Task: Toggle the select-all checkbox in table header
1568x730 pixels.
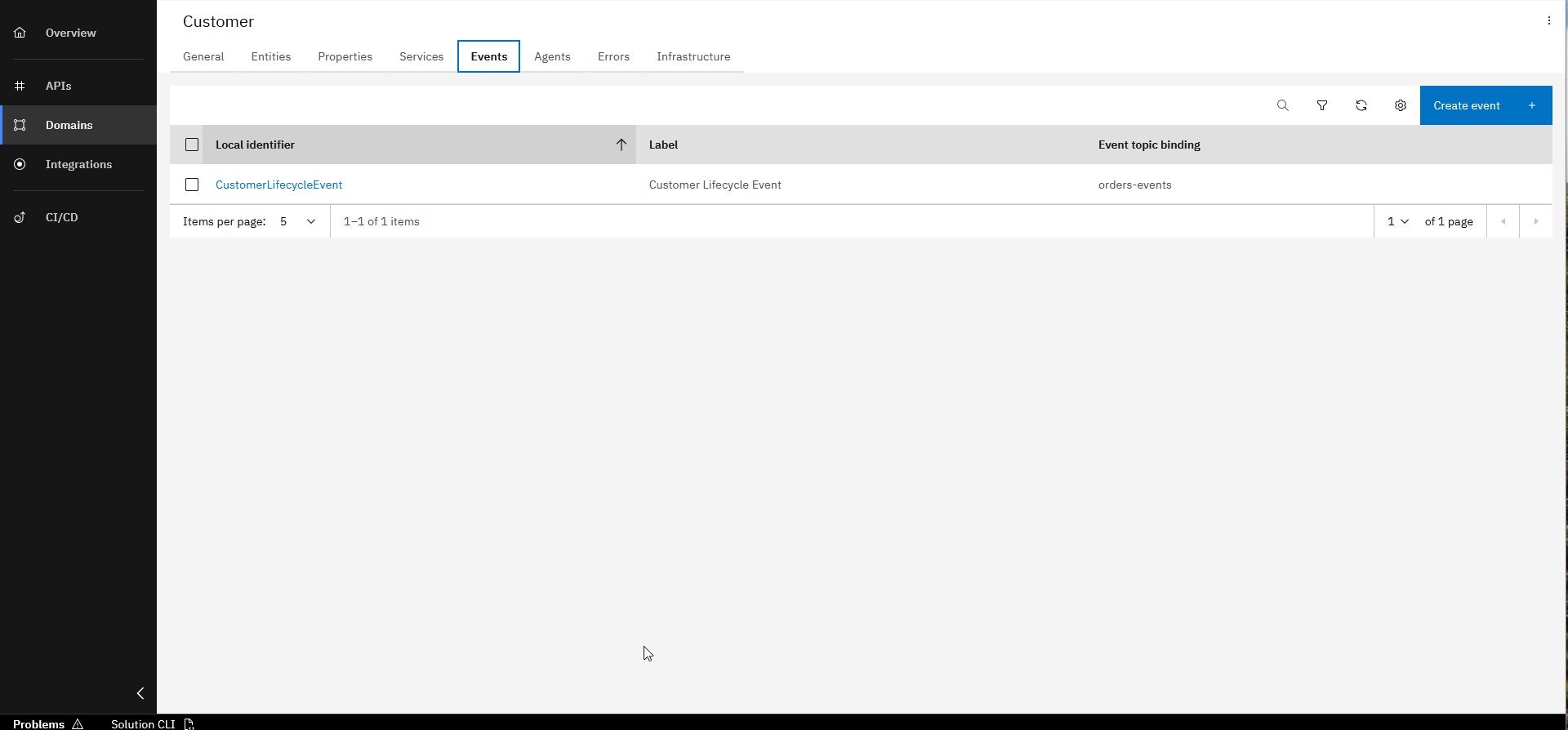Action: click(x=192, y=145)
